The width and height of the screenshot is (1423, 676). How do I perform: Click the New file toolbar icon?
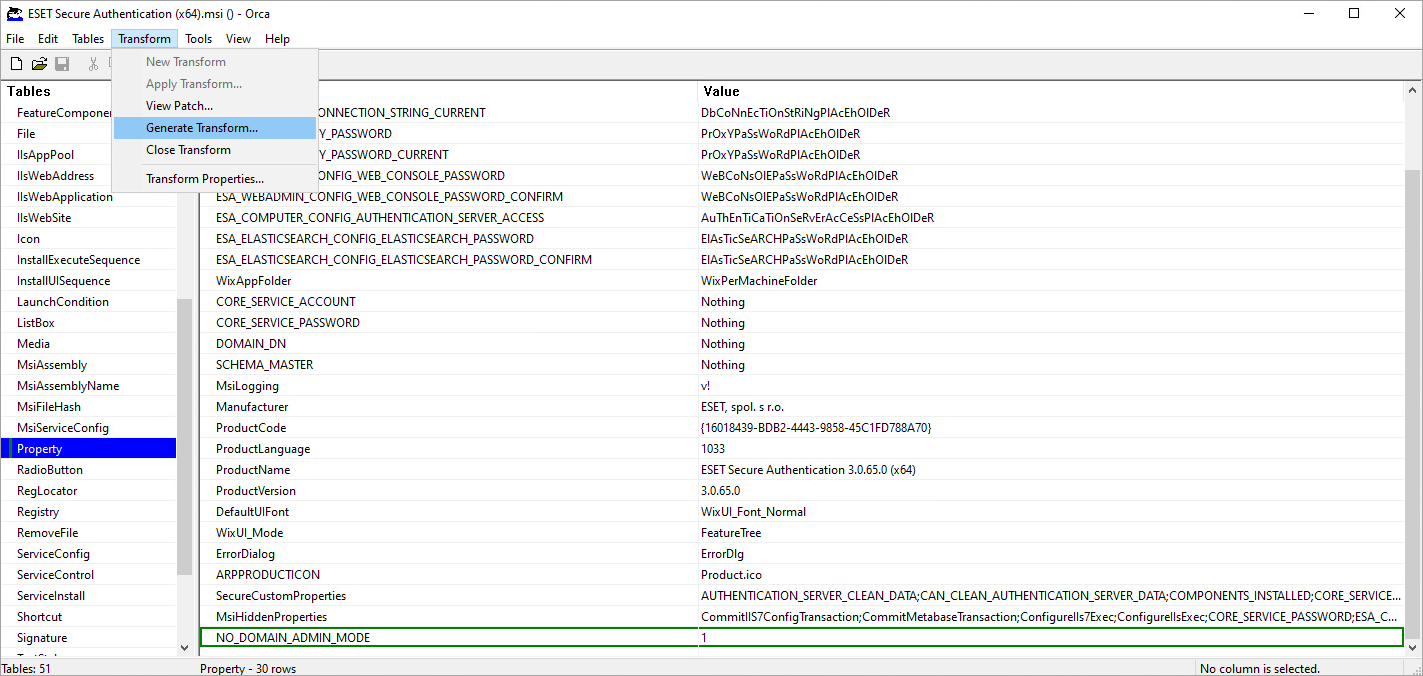pos(16,64)
